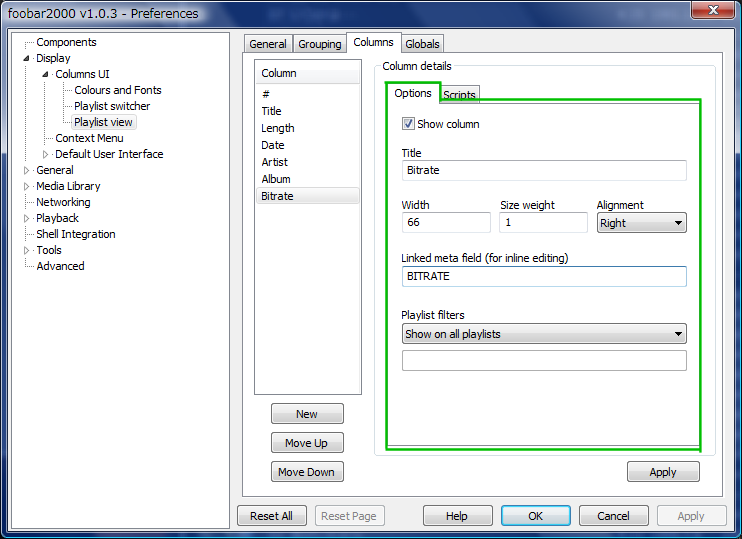Select Colours and Fonts page
The image size is (742, 539).
pos(118,90)
